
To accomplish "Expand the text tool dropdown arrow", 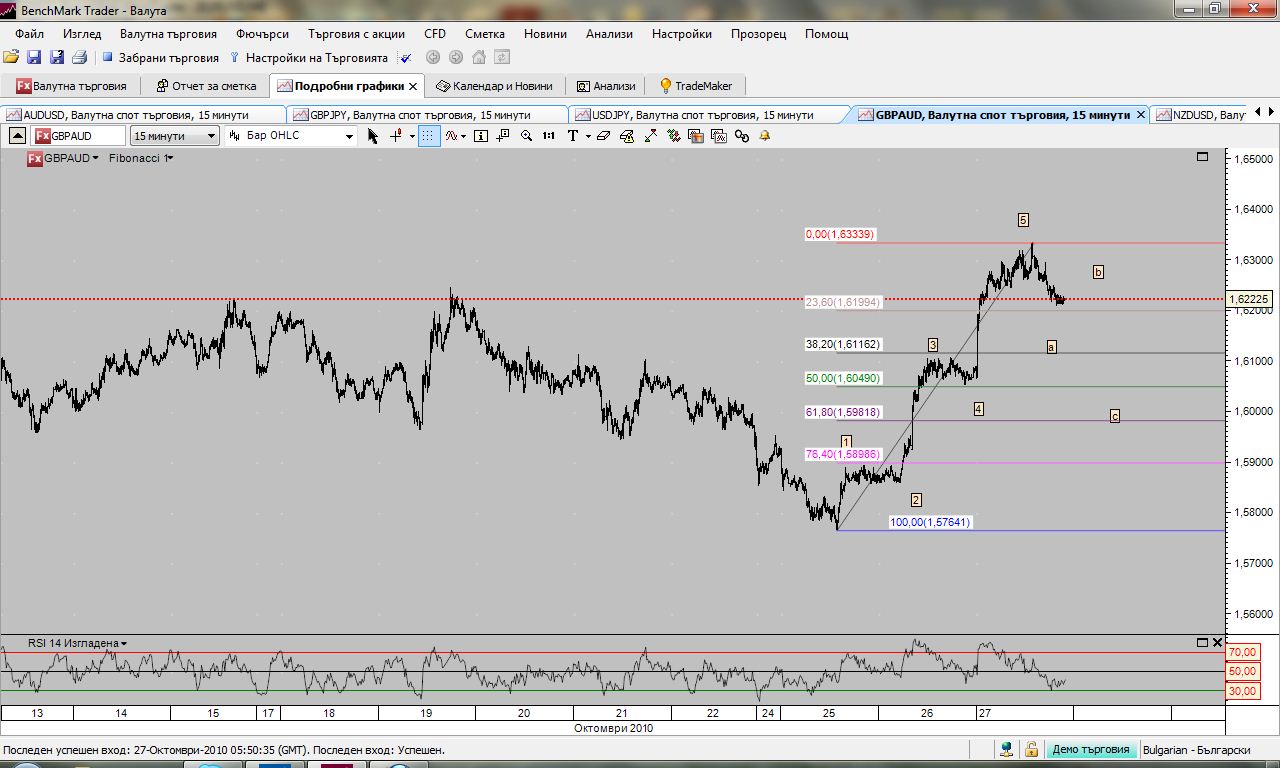I will pyautogui.click(x=588, y=136).
